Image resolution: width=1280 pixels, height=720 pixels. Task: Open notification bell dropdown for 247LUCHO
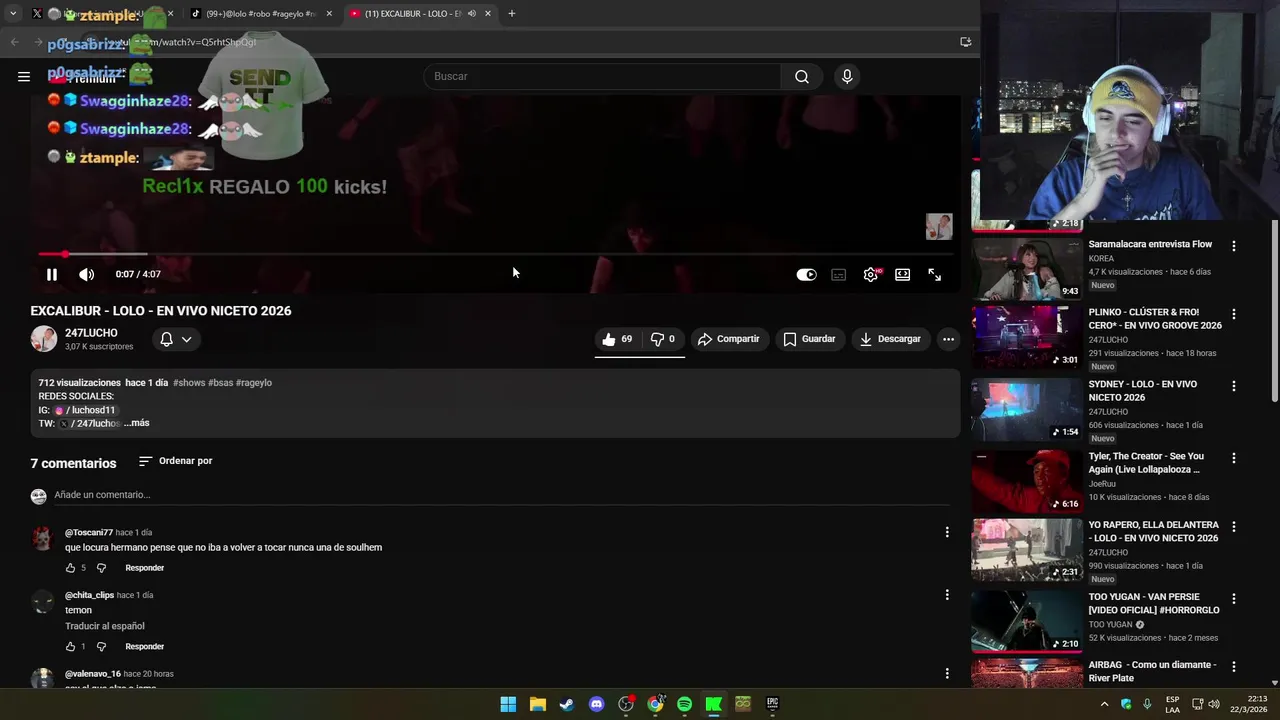pyautogui.click(x=176, y=339)
